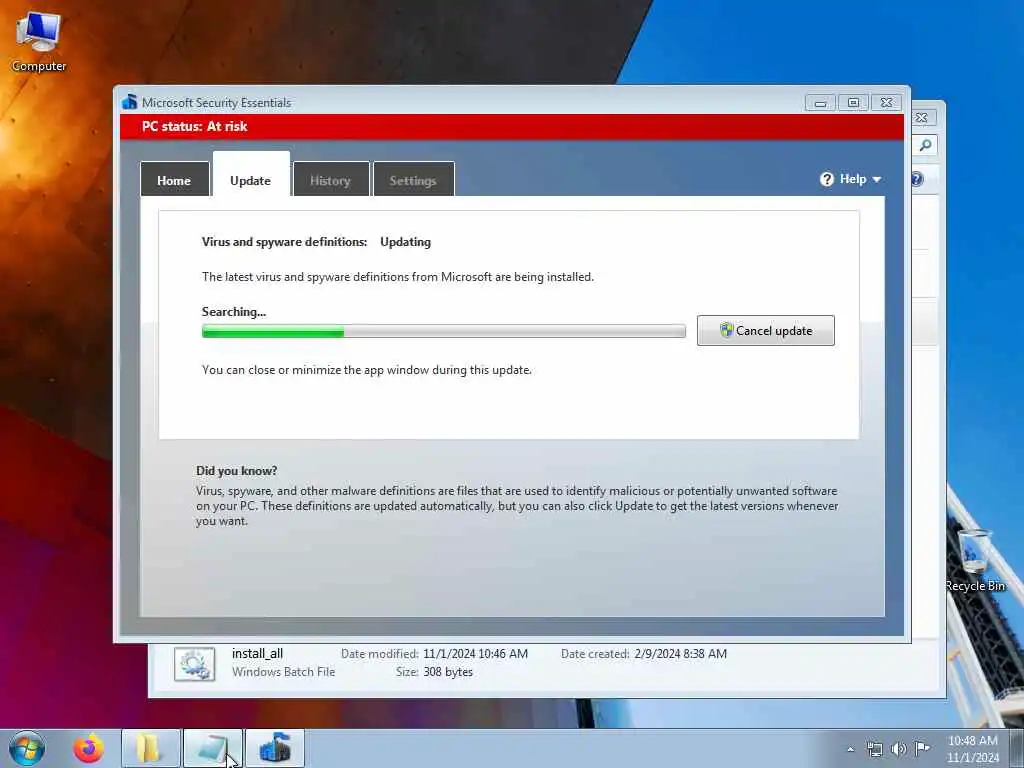Open the Computer desktop icon
Image resolution: width=1024 pixels, height=768 pixels.
coord(39,40)
